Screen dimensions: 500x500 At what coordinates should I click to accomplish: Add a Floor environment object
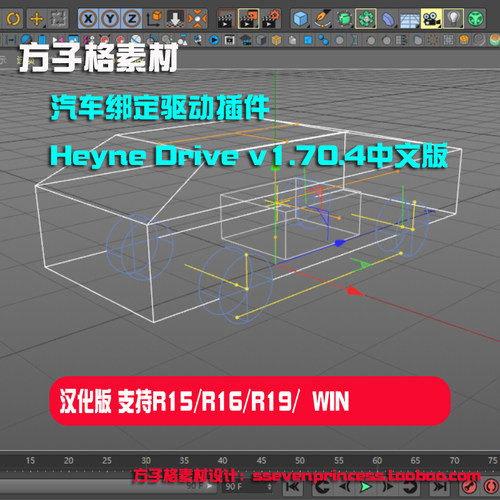[410, 19]
